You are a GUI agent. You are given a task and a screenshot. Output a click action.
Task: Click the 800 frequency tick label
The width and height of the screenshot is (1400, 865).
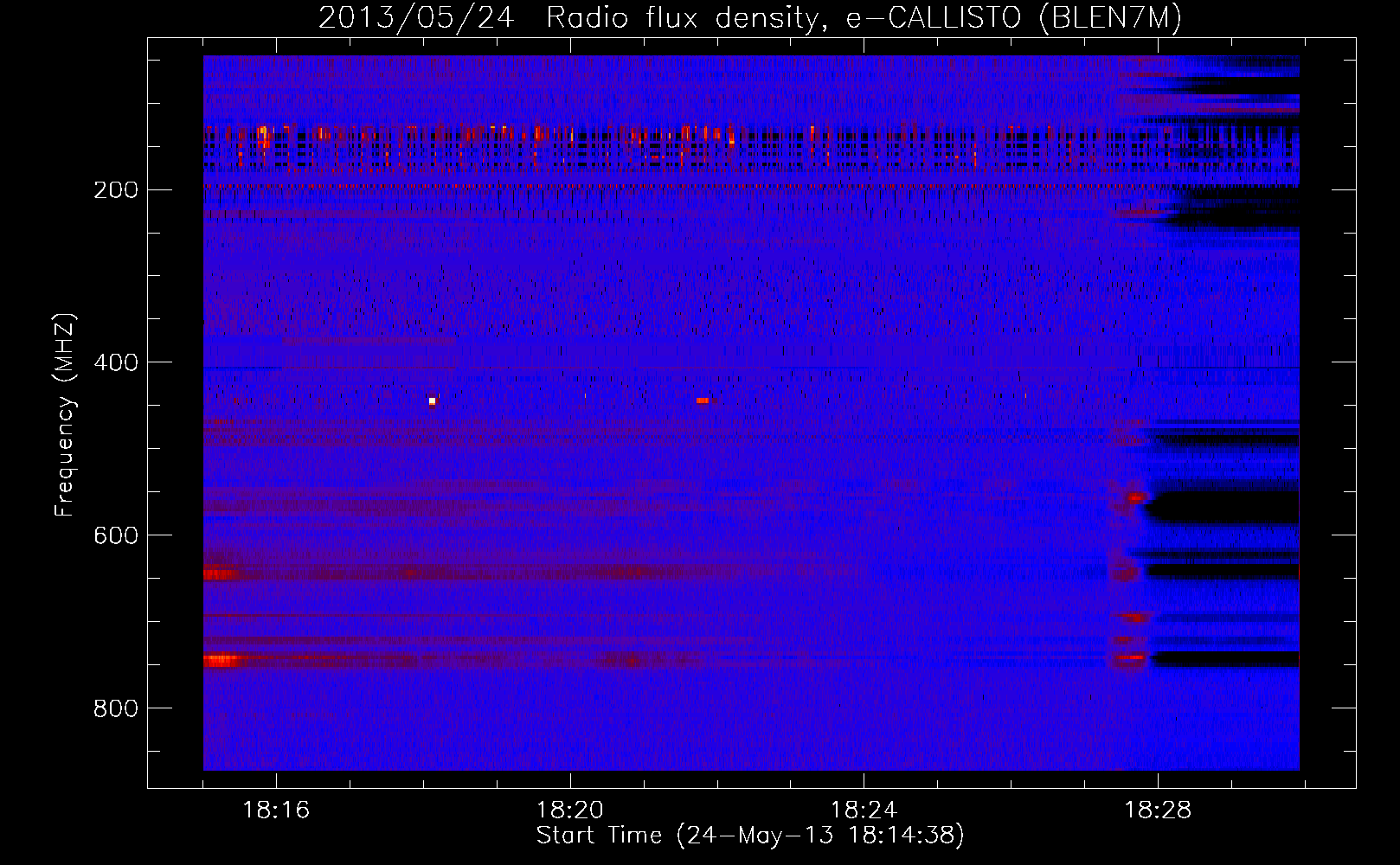(116, 708)
